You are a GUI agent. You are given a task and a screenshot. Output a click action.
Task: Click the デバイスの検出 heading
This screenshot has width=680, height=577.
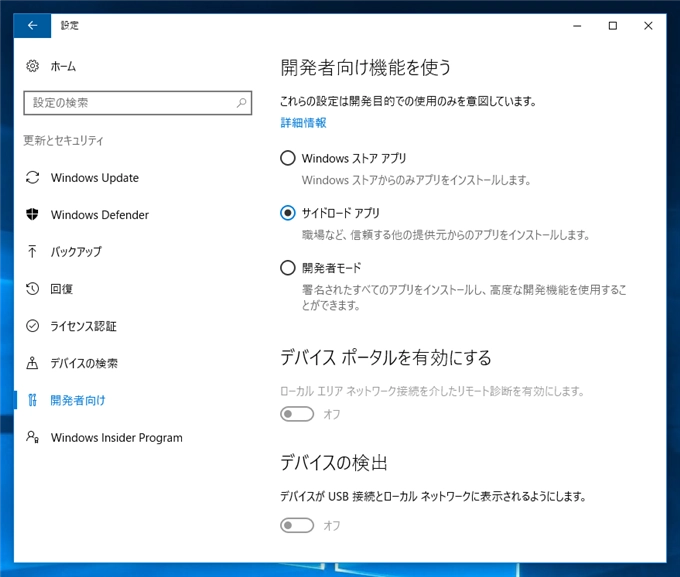[x=333, y=462]
